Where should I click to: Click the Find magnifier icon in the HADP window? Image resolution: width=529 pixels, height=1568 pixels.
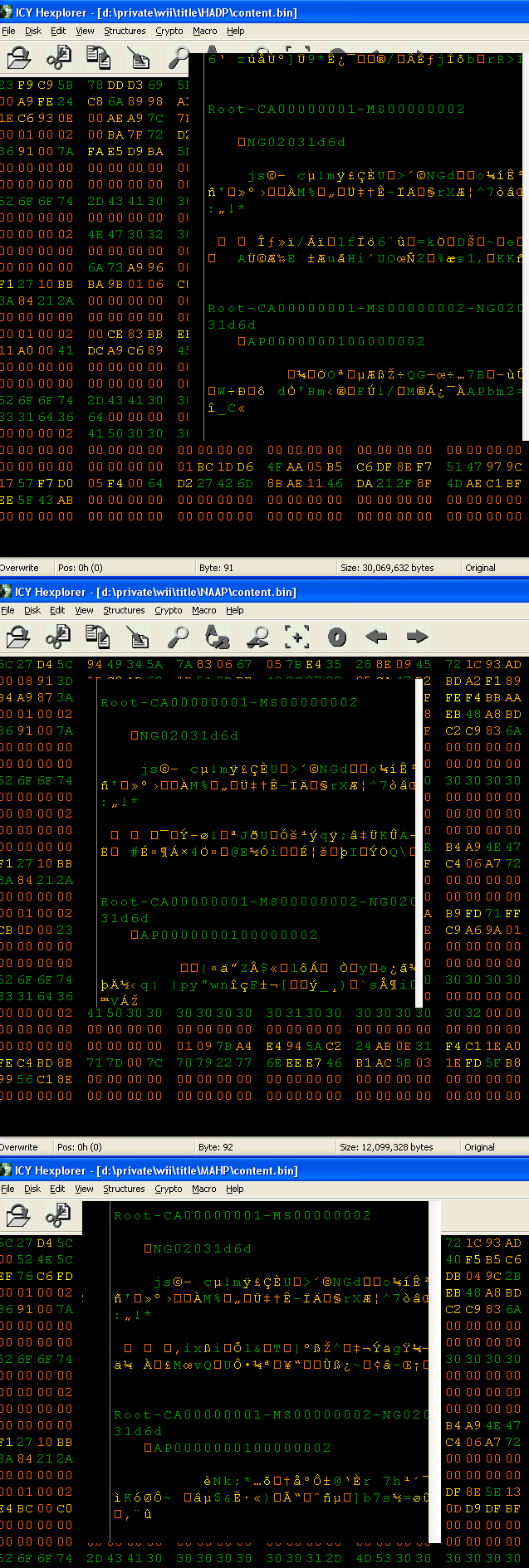pos(179,57)
